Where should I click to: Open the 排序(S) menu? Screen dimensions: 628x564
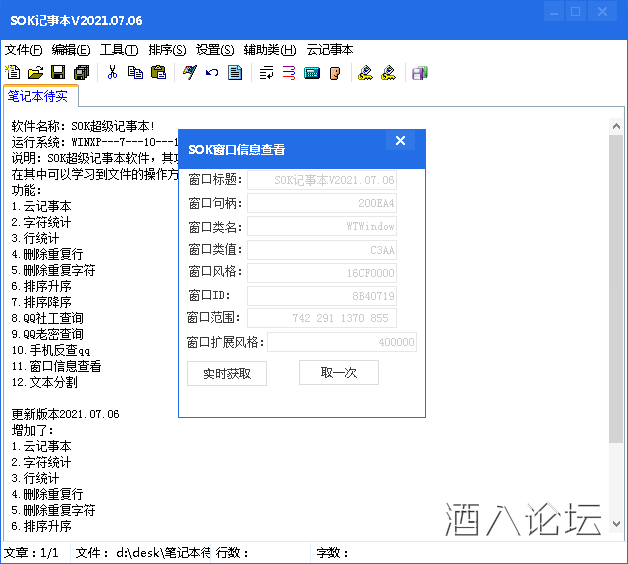click(x=167, y=50)
